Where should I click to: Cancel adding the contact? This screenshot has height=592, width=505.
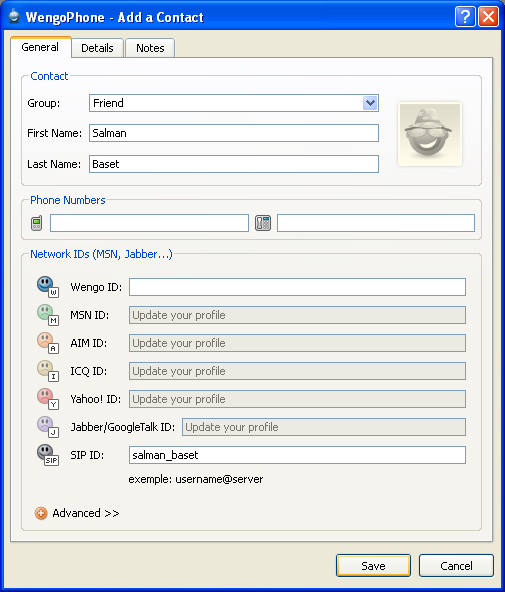(x=456, y=566)
